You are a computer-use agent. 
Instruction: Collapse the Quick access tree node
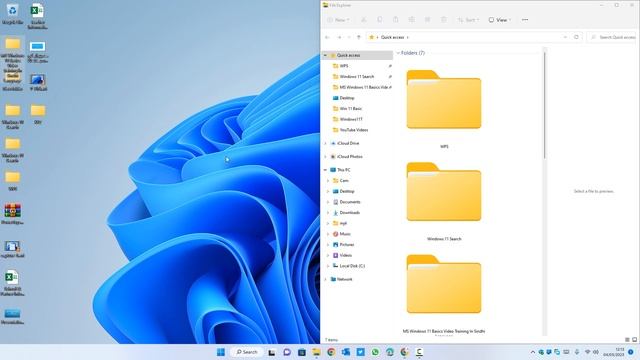click(325, 55)
